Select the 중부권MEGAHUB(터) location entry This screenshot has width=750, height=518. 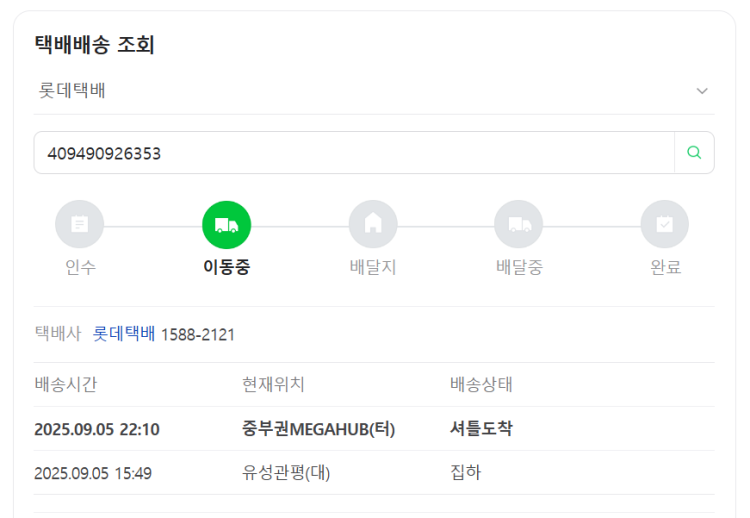point(318,429)
